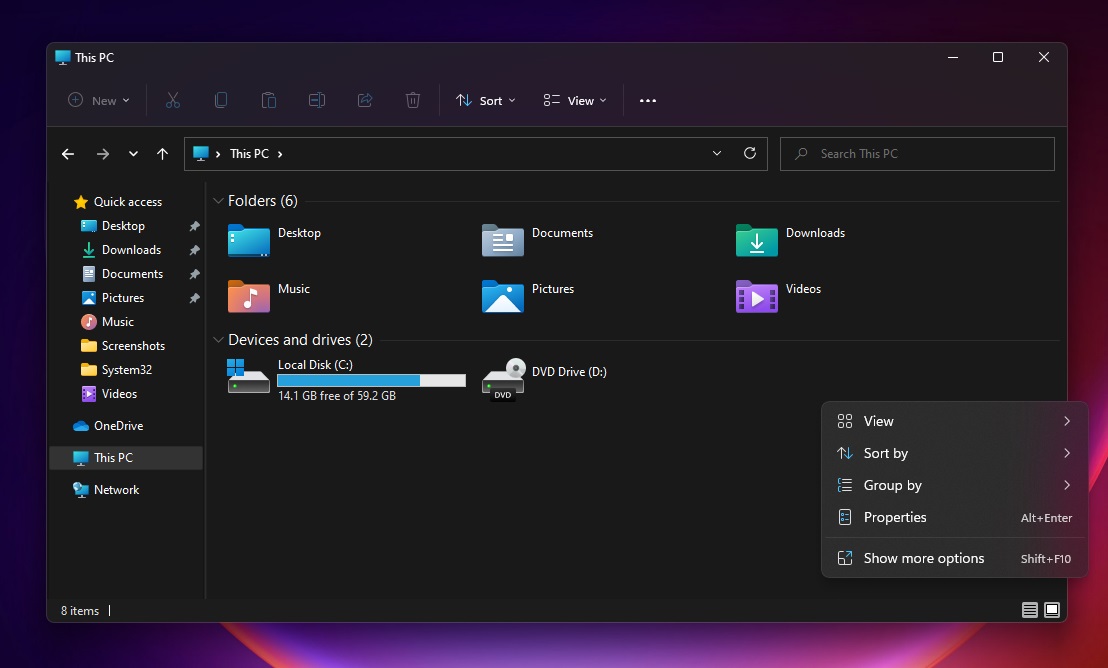Collapse the Folders (6) group
The image size is (1108, 668).
point(218,201)
